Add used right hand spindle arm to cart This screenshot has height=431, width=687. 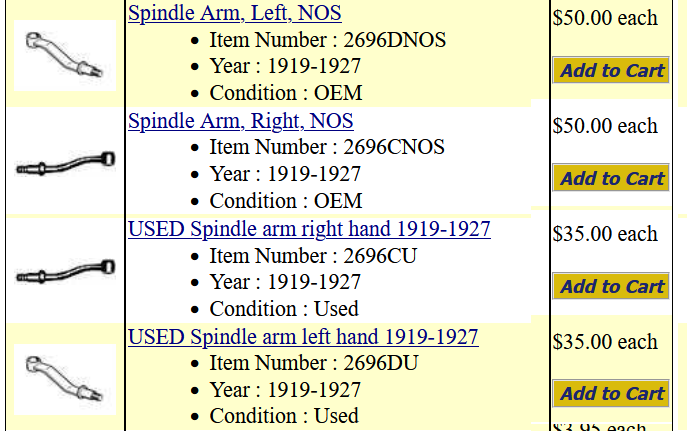pos(611,286)
